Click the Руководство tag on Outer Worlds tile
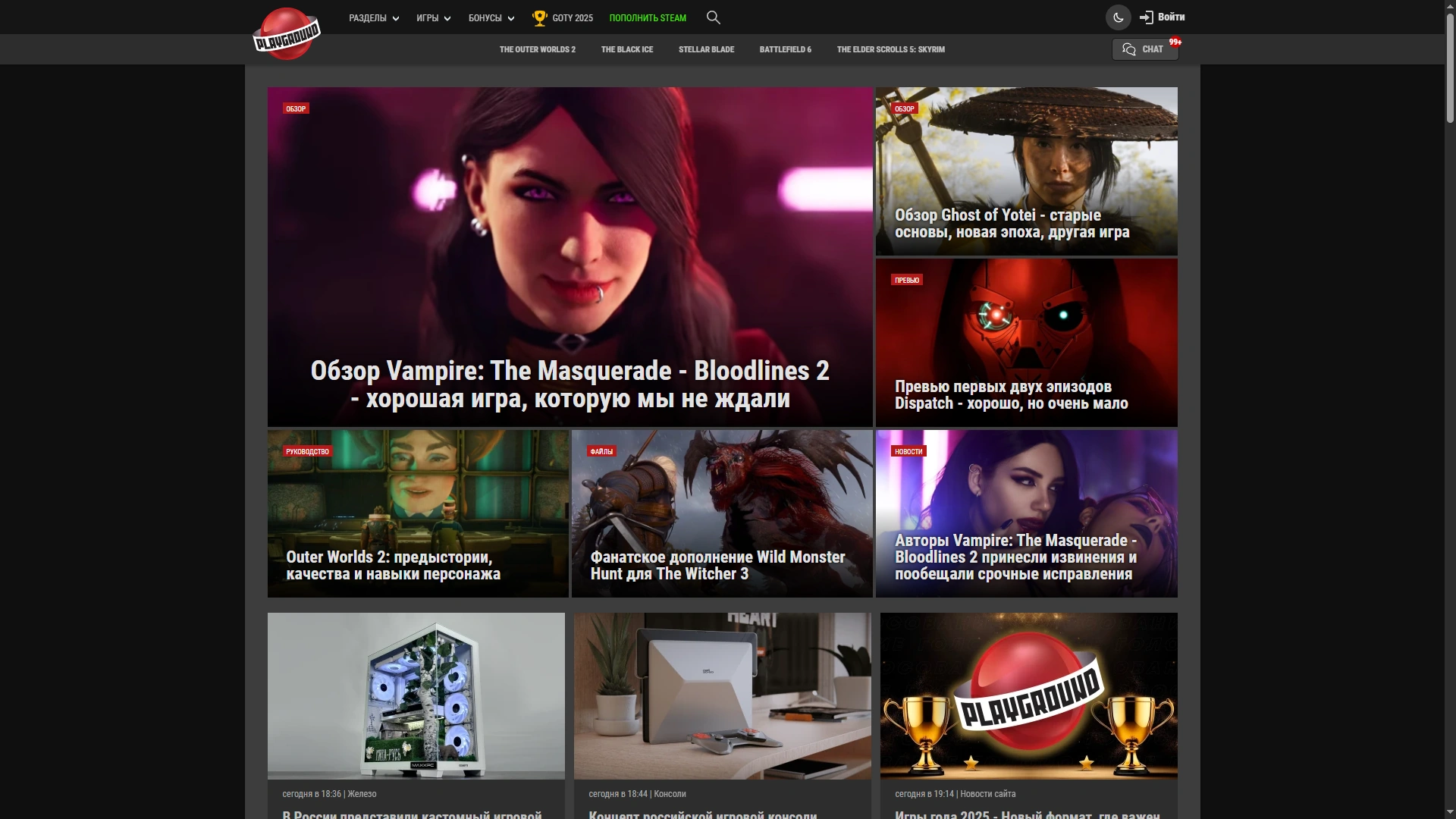 [307, 451]
